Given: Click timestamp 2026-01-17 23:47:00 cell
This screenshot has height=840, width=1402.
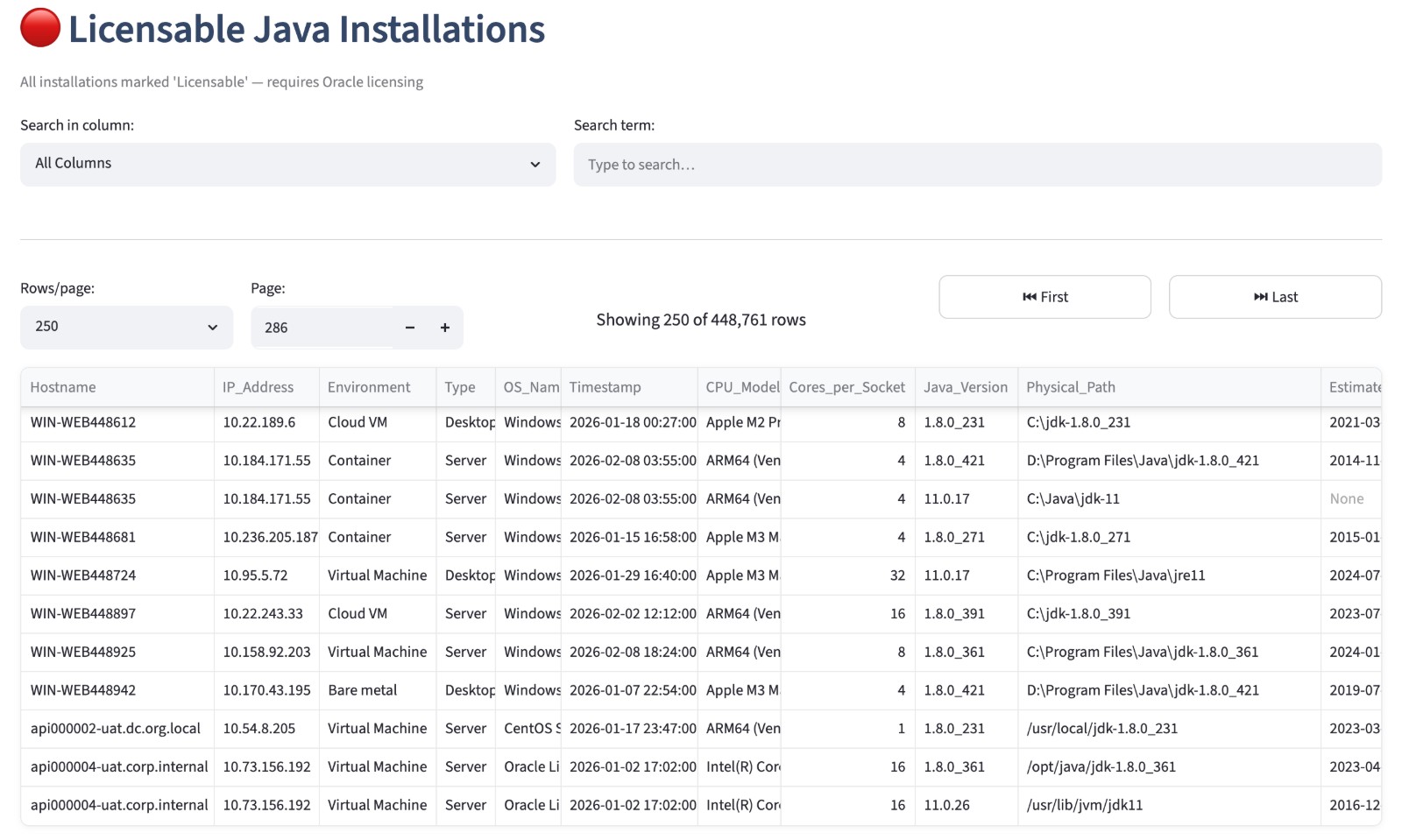Looking at the screenshot, I should pos(629,729).
